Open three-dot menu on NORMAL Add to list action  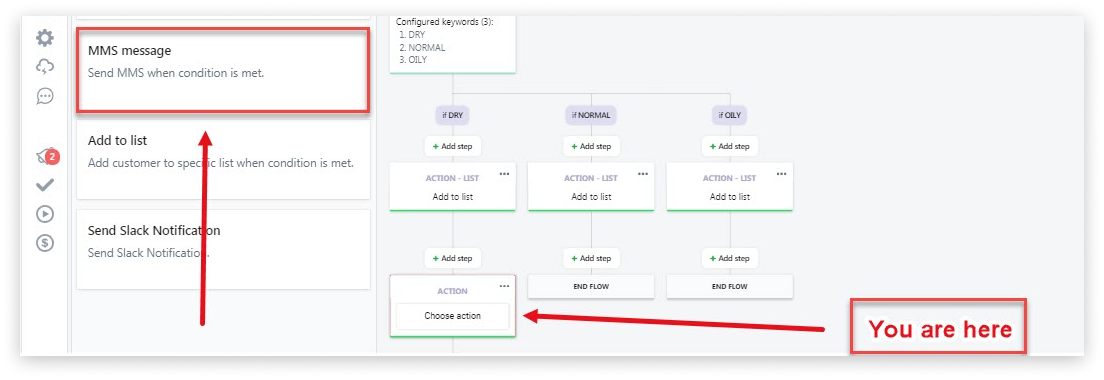[x=643, y=173]
